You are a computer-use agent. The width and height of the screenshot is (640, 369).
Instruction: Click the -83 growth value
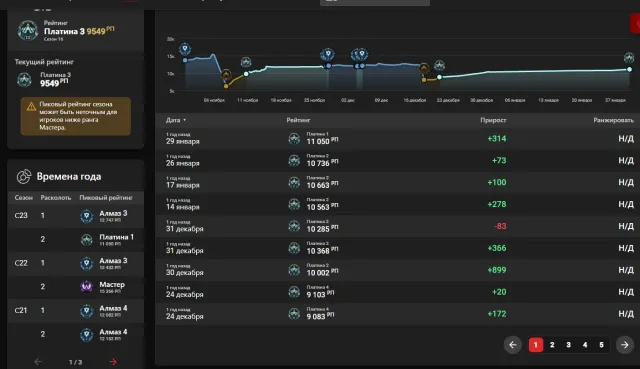pos(500,227)
